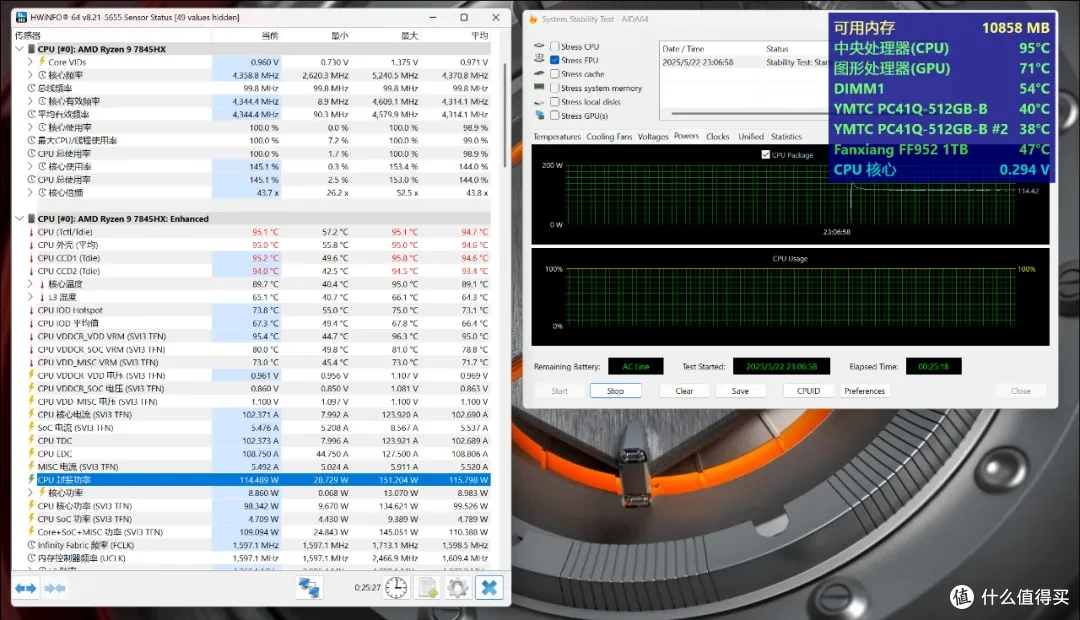This screenshot has height=620, width=1080.
Task: Click the 123 icon beside Stress FPU
Action: point(539,59)
